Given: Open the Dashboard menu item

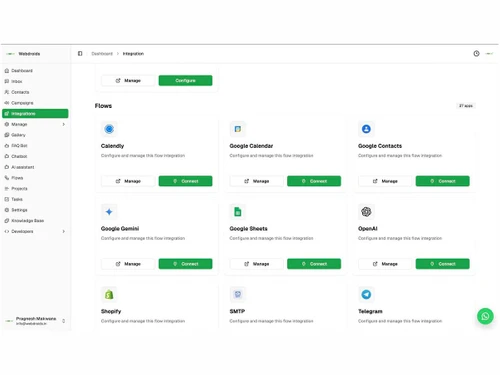Looking at the screenshot, I should pyautogui.click(x=35, y=71).
